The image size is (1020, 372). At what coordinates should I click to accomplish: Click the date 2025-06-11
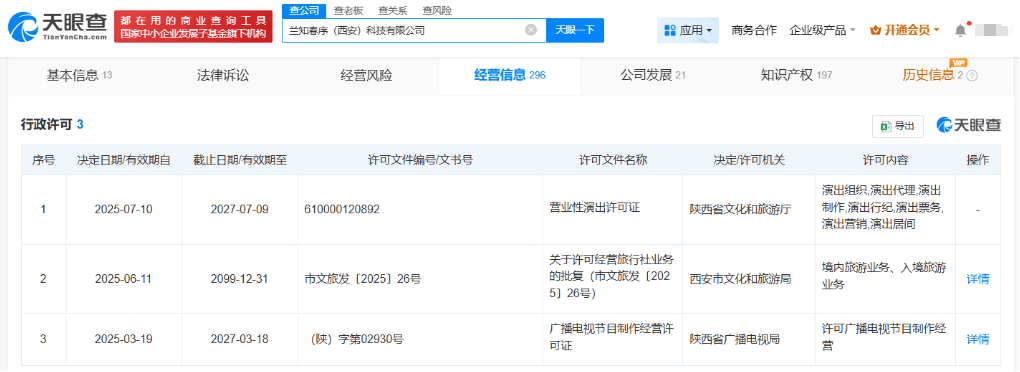(x=124, y=279)
